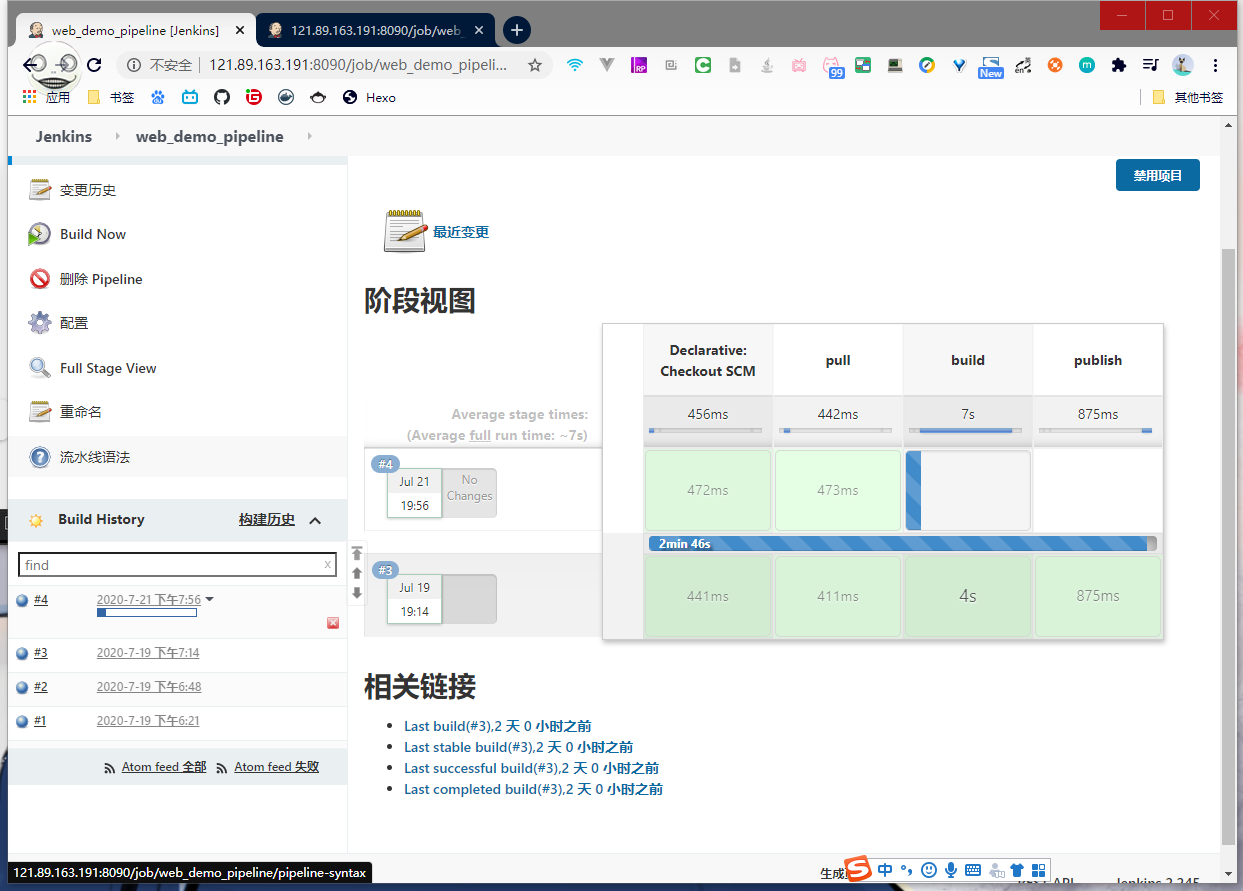
Task: Click the Full Stage View magnifier icon
Action: (39, 368)
